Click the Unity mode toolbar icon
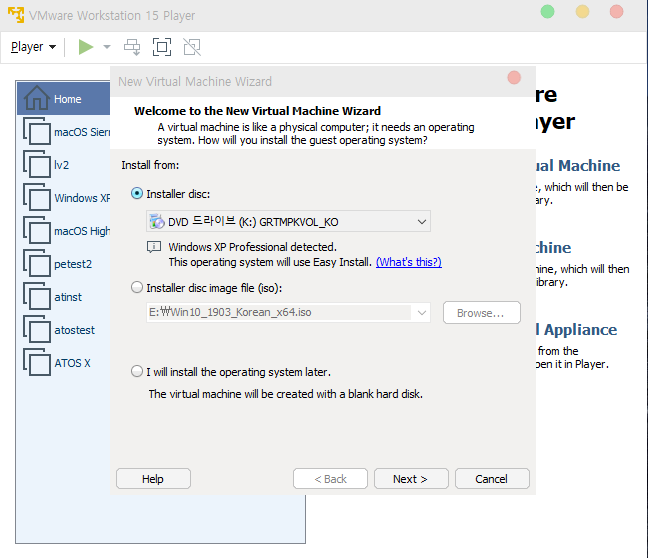Screen dimensions: 648x558 point(192,47)
